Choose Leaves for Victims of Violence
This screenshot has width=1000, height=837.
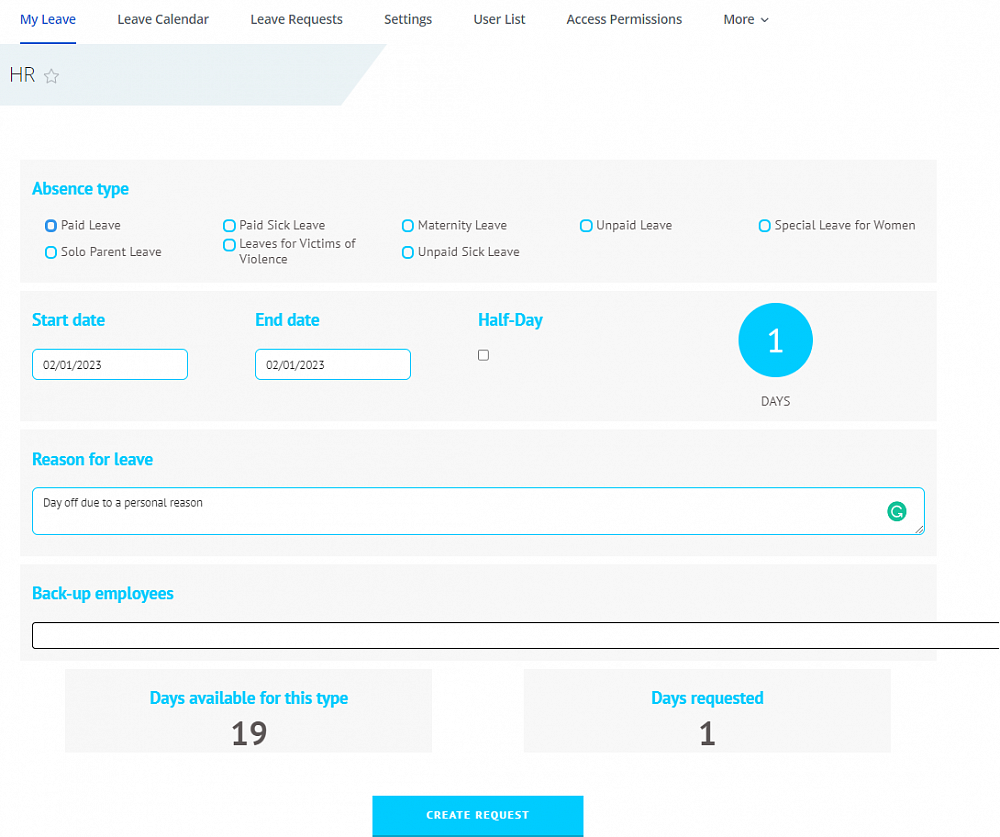pos(229,244)
